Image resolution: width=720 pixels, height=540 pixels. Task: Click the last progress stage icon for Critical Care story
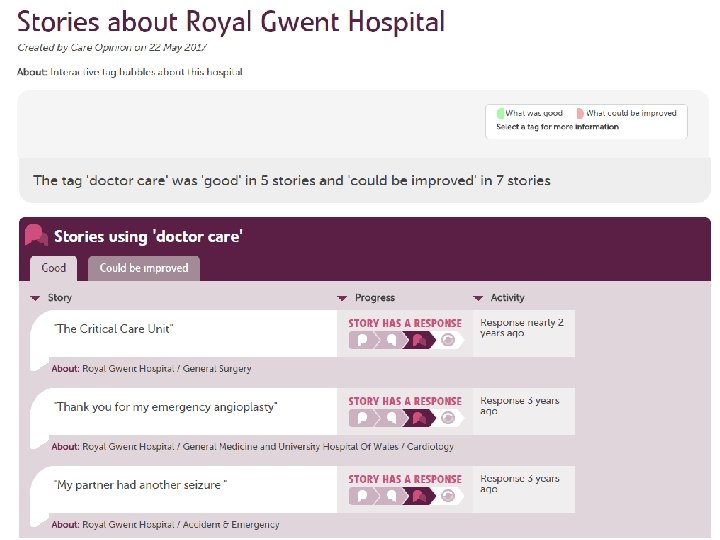451,340
